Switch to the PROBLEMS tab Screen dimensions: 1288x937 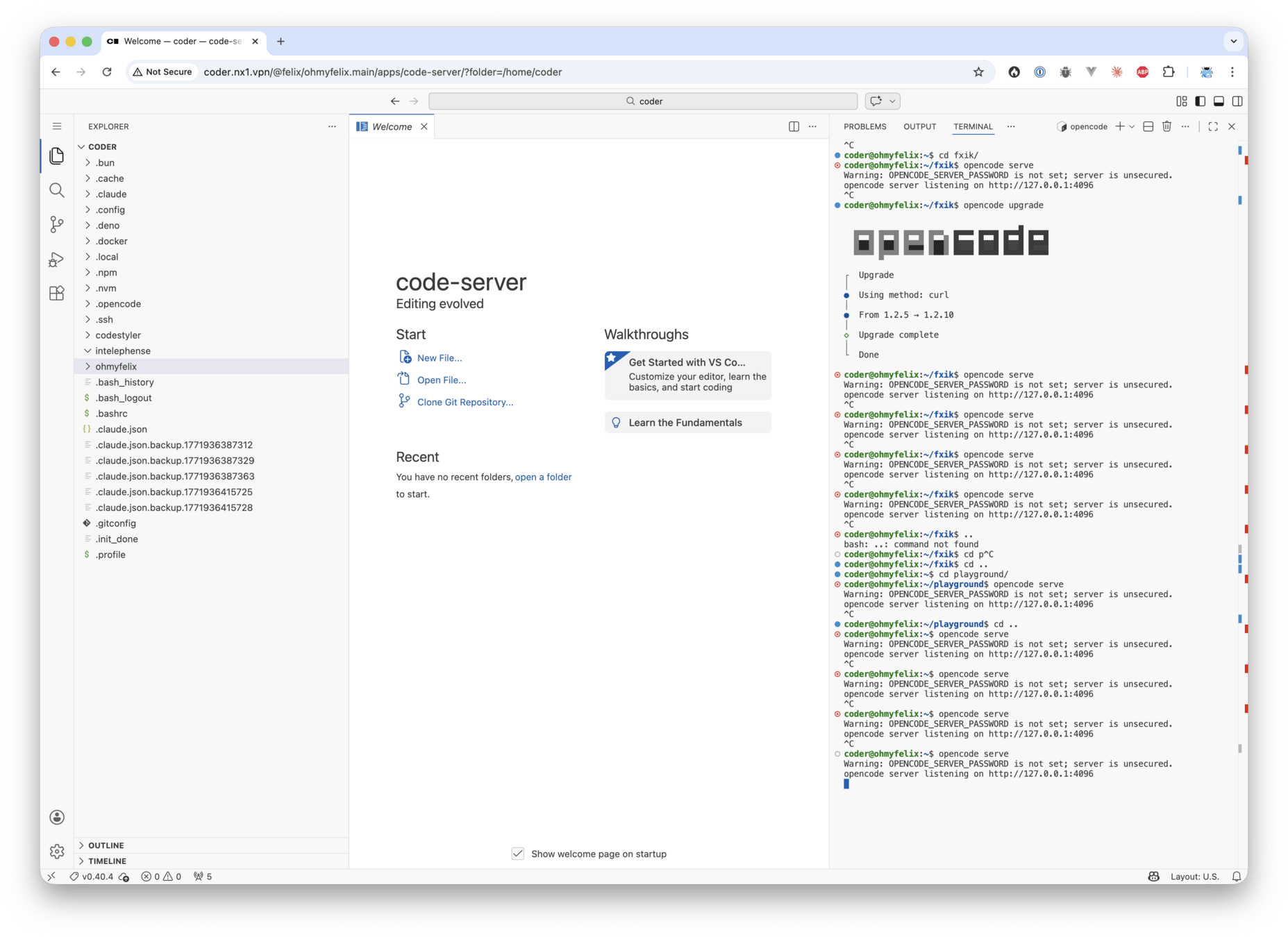[864, 126]
